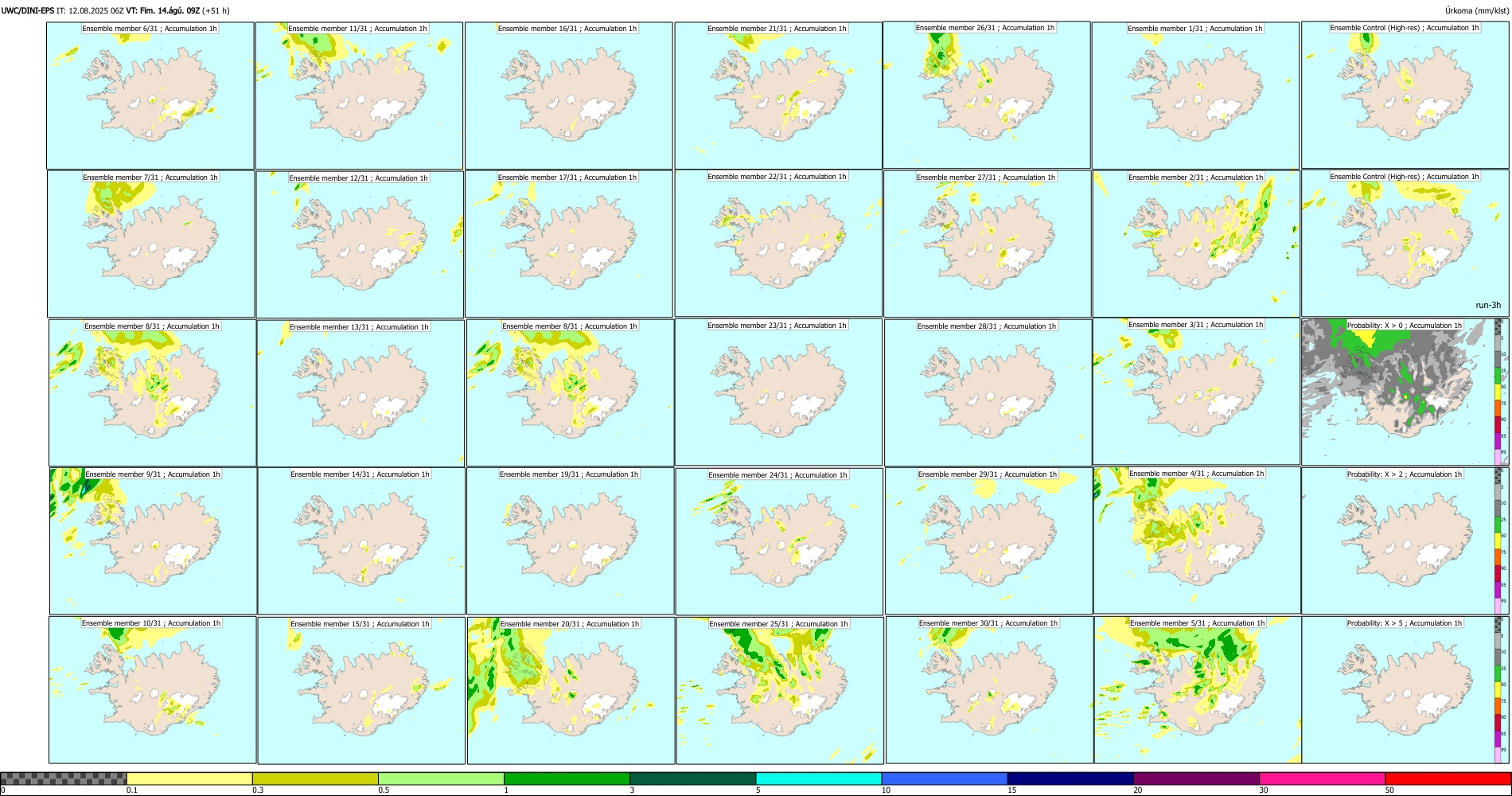Click the 'Ensemble member 15/31' title label
Image resolution: width=1512 pixels, height=796 pixels.
[x=360, y=624]
